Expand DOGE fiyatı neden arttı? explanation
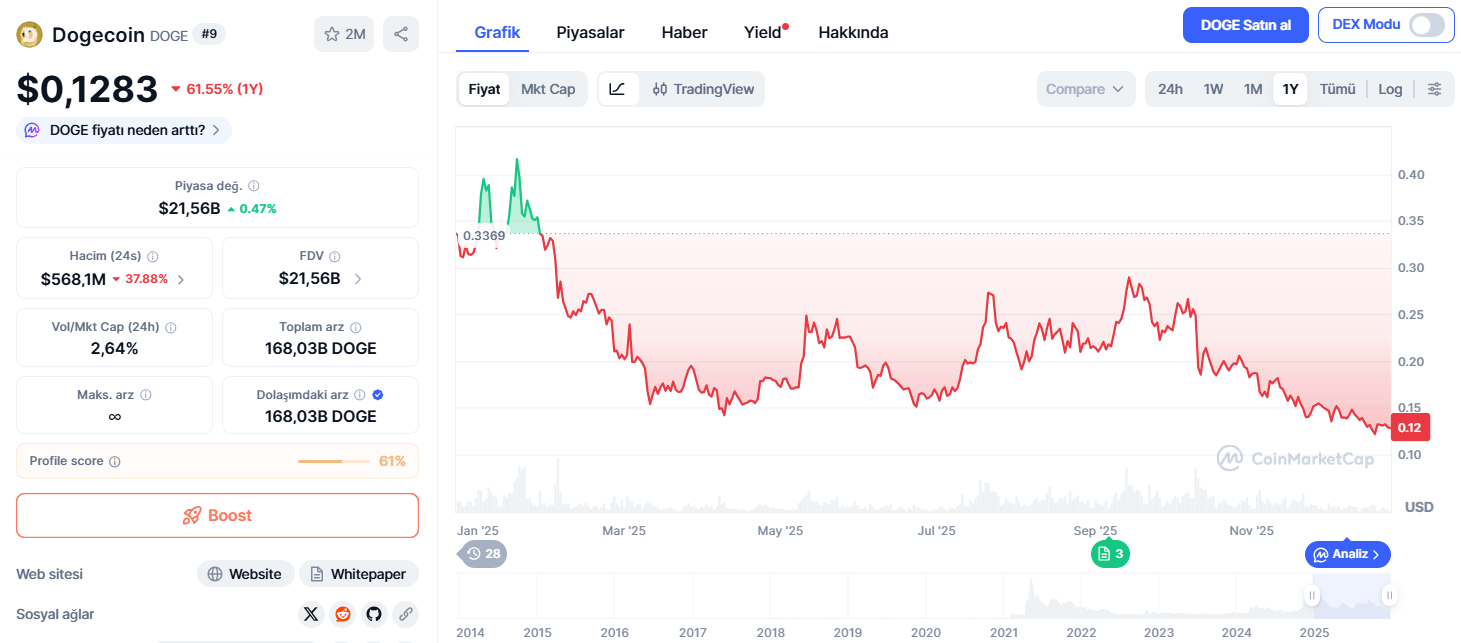Image resolution: width=1461 pixels, height=643 pixels. (x=124, y=130)
